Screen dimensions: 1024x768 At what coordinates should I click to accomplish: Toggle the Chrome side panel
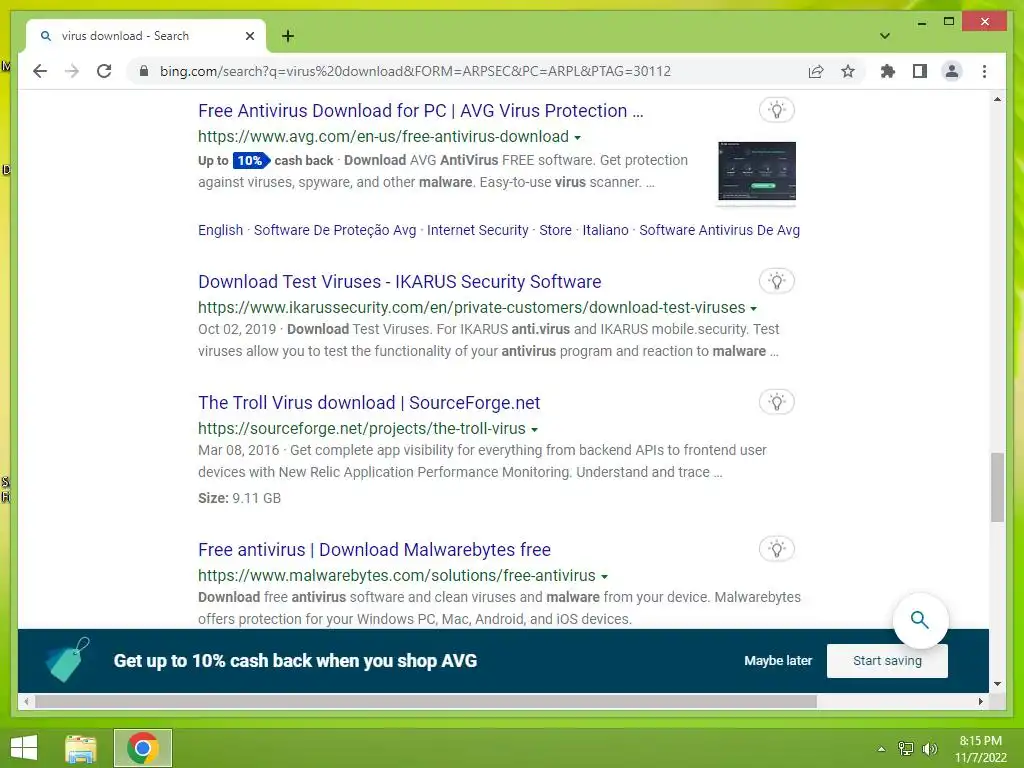pyautogui.click(x=920, y=71)
